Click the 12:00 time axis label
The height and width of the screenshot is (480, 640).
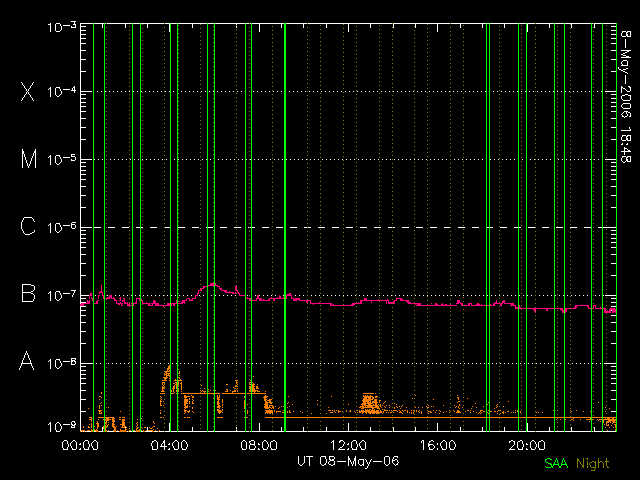click(x=348, y=445)
